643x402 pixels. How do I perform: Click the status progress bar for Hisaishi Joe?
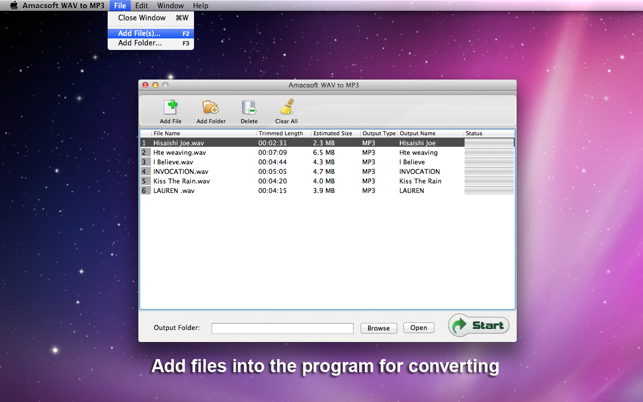[489, 143]
